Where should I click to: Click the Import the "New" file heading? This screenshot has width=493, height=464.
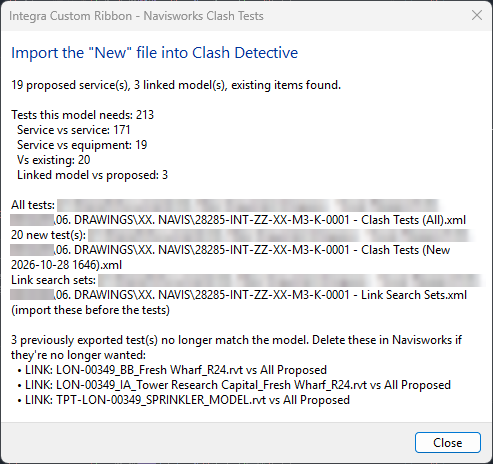[154, 53]
